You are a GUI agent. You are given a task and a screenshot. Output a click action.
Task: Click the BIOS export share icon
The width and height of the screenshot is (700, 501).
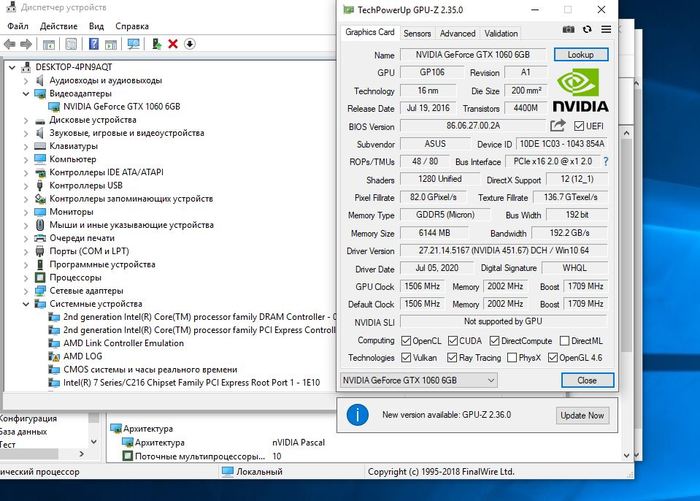pos(558,126)
